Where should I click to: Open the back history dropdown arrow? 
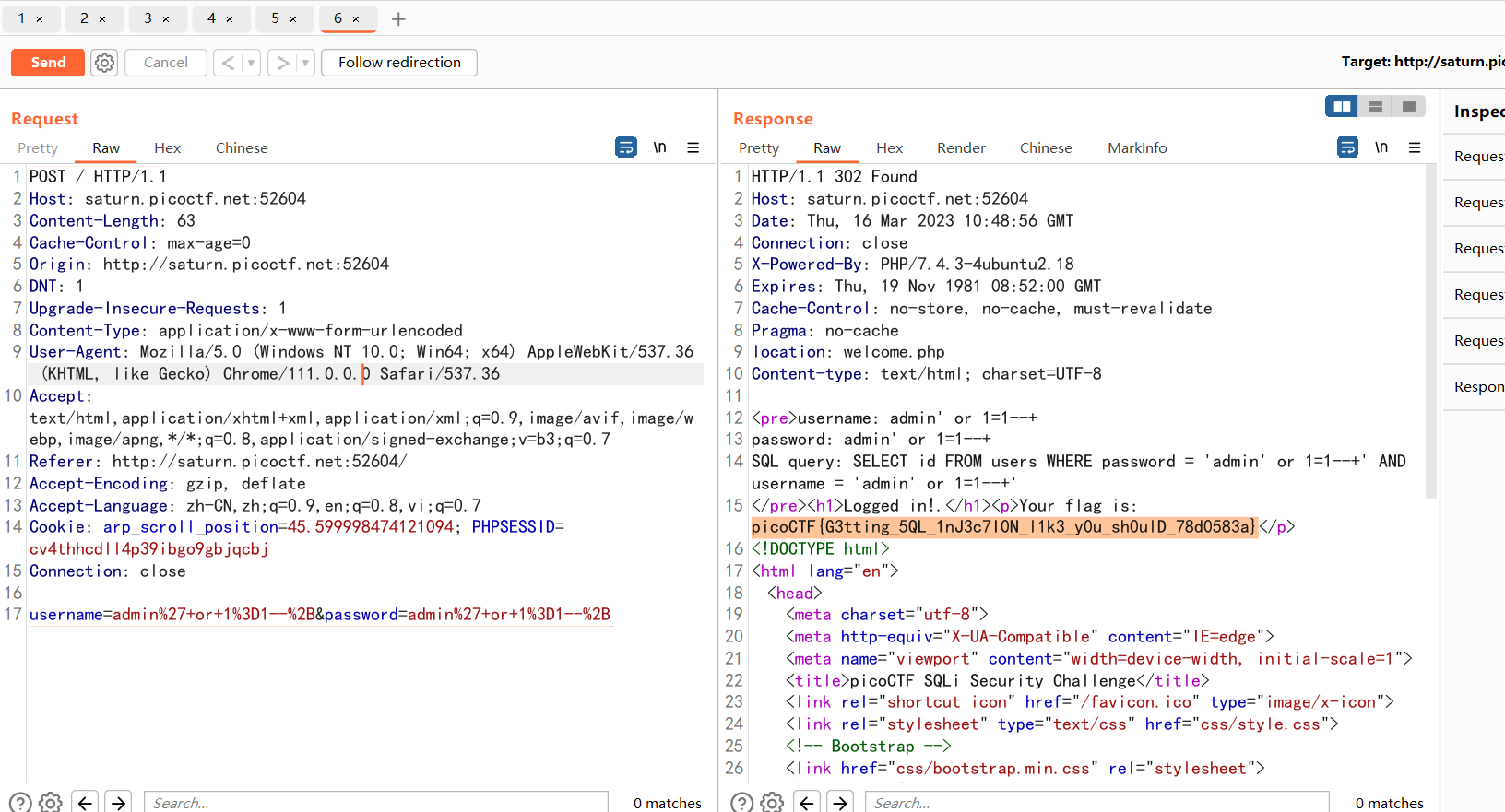coord(251,63)
